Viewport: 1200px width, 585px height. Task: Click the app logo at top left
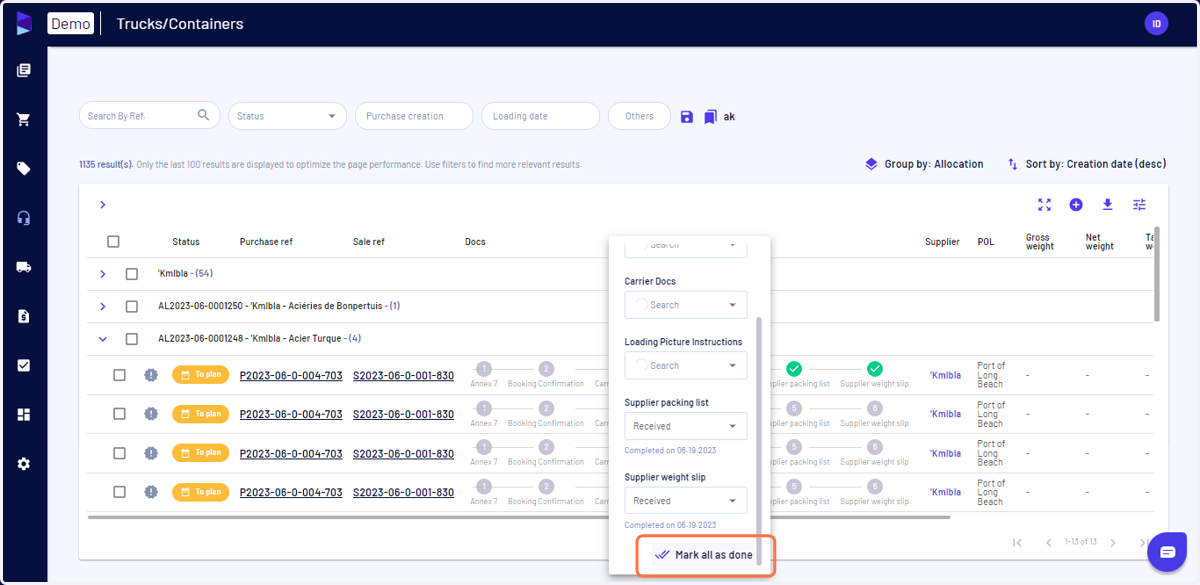[24, 23]
